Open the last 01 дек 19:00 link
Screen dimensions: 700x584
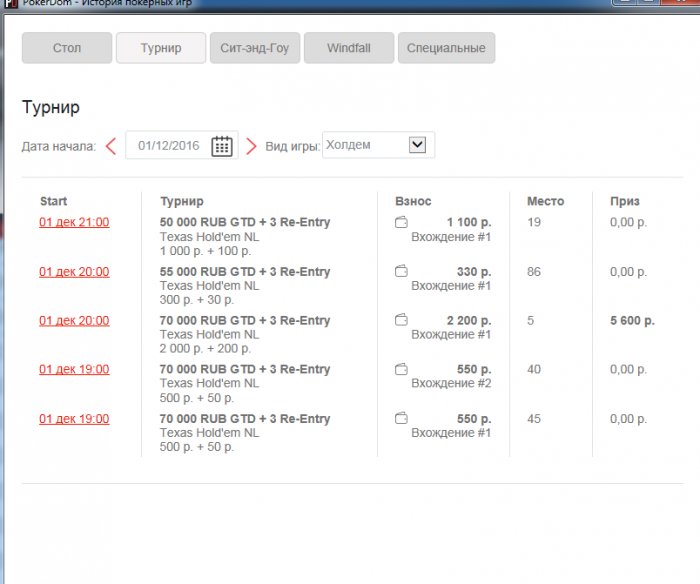coord(74,419)
